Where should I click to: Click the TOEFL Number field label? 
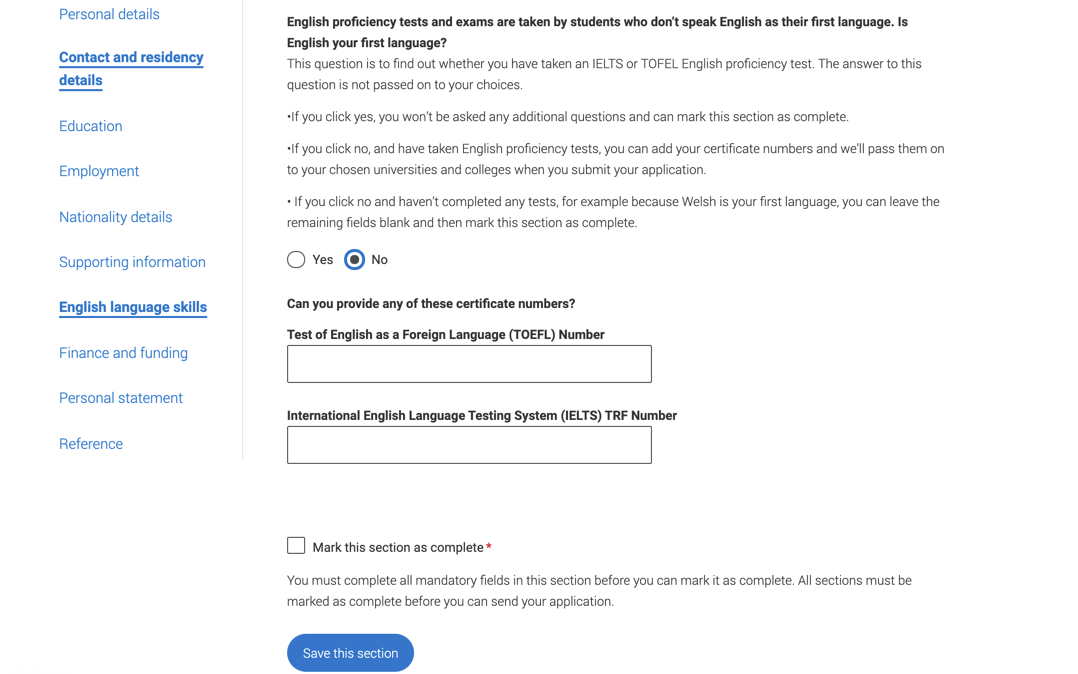tap(446, 335)
